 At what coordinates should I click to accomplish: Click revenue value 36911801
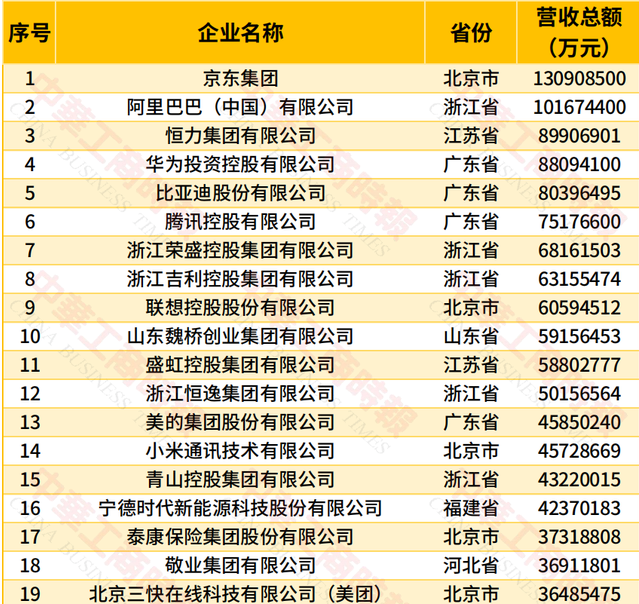580,566
